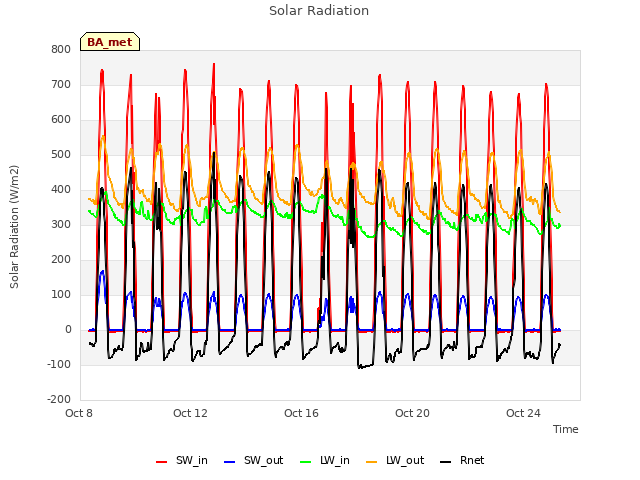Click the black Rnet legend swatch
Viewport: 640px width, 480px height.
[446, 462]
